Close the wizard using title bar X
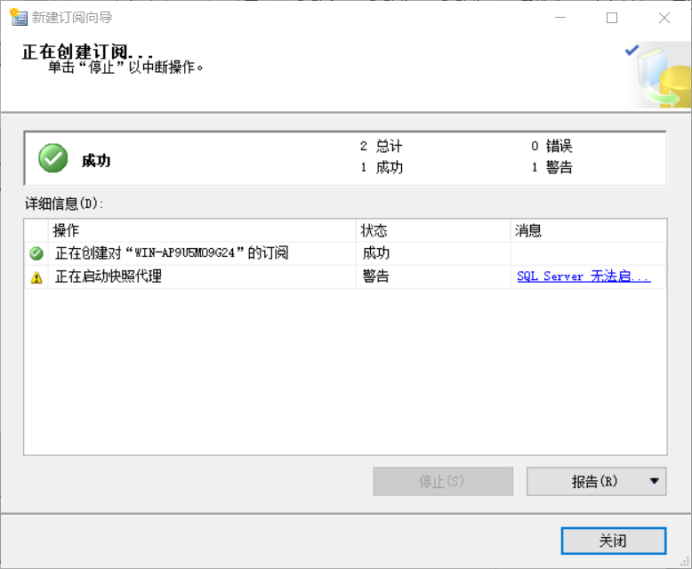 click(x=664, y=17)
